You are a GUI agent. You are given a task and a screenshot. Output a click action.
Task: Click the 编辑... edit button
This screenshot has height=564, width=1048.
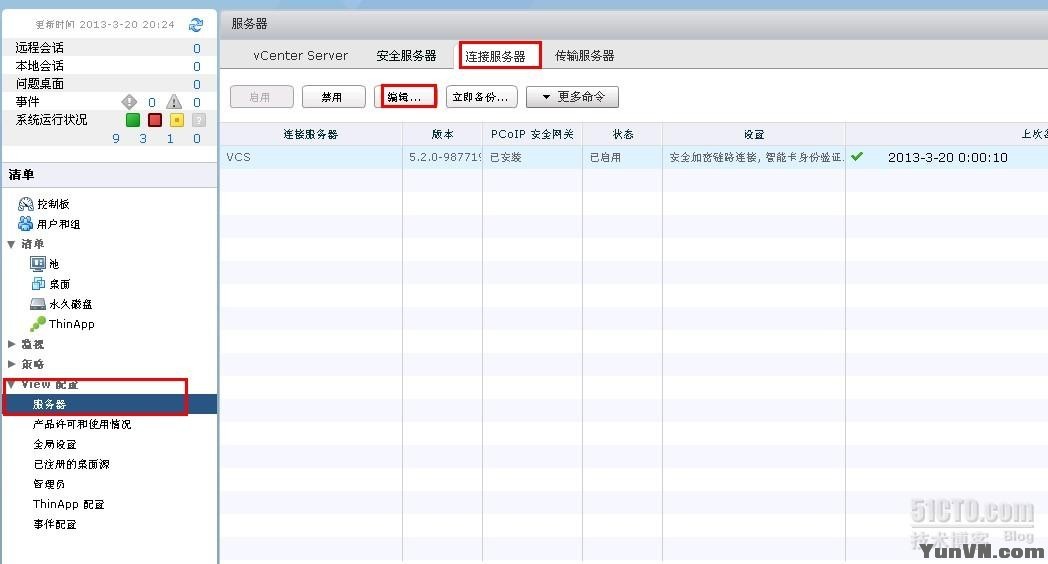point(406,97)
